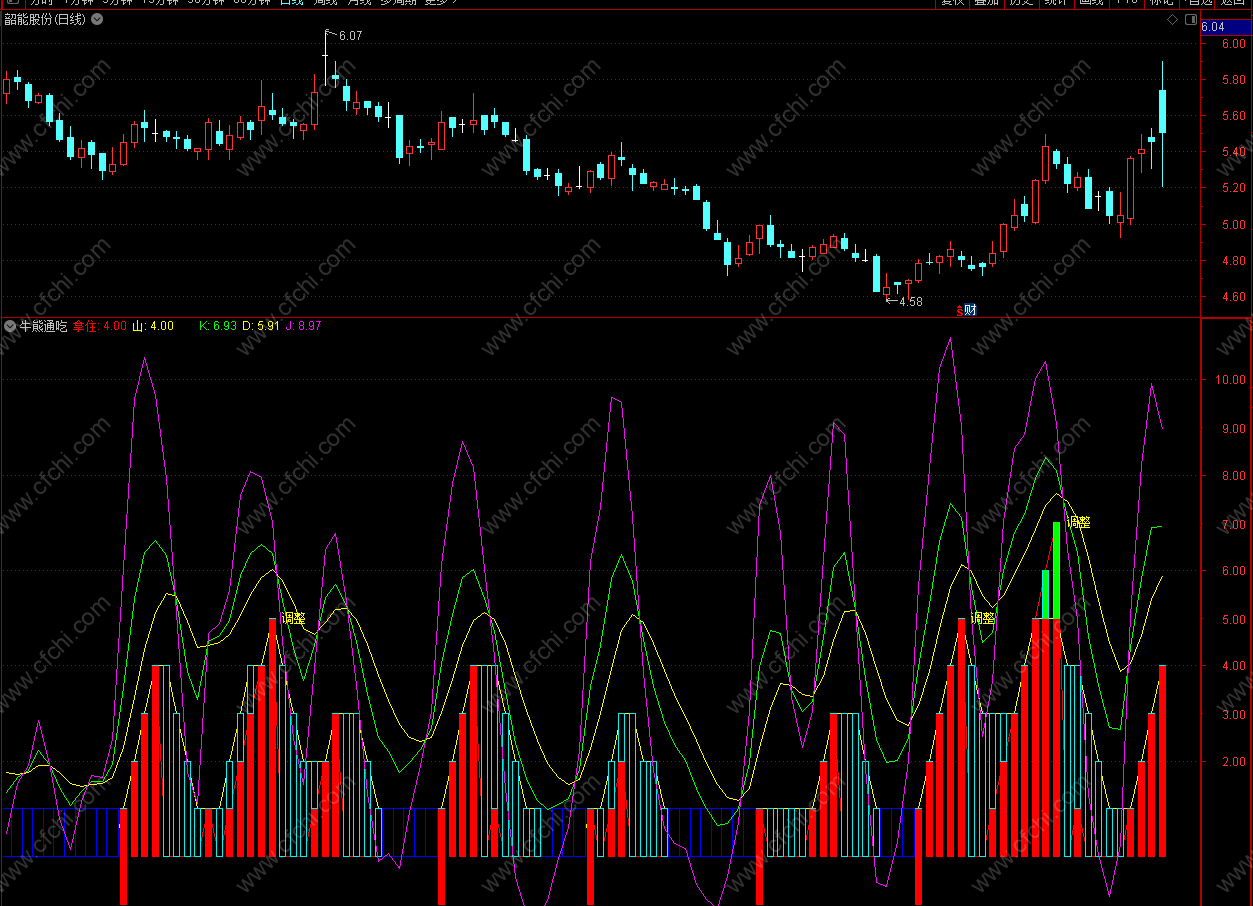Click the 6.07 high price marker

pos(350,36)
